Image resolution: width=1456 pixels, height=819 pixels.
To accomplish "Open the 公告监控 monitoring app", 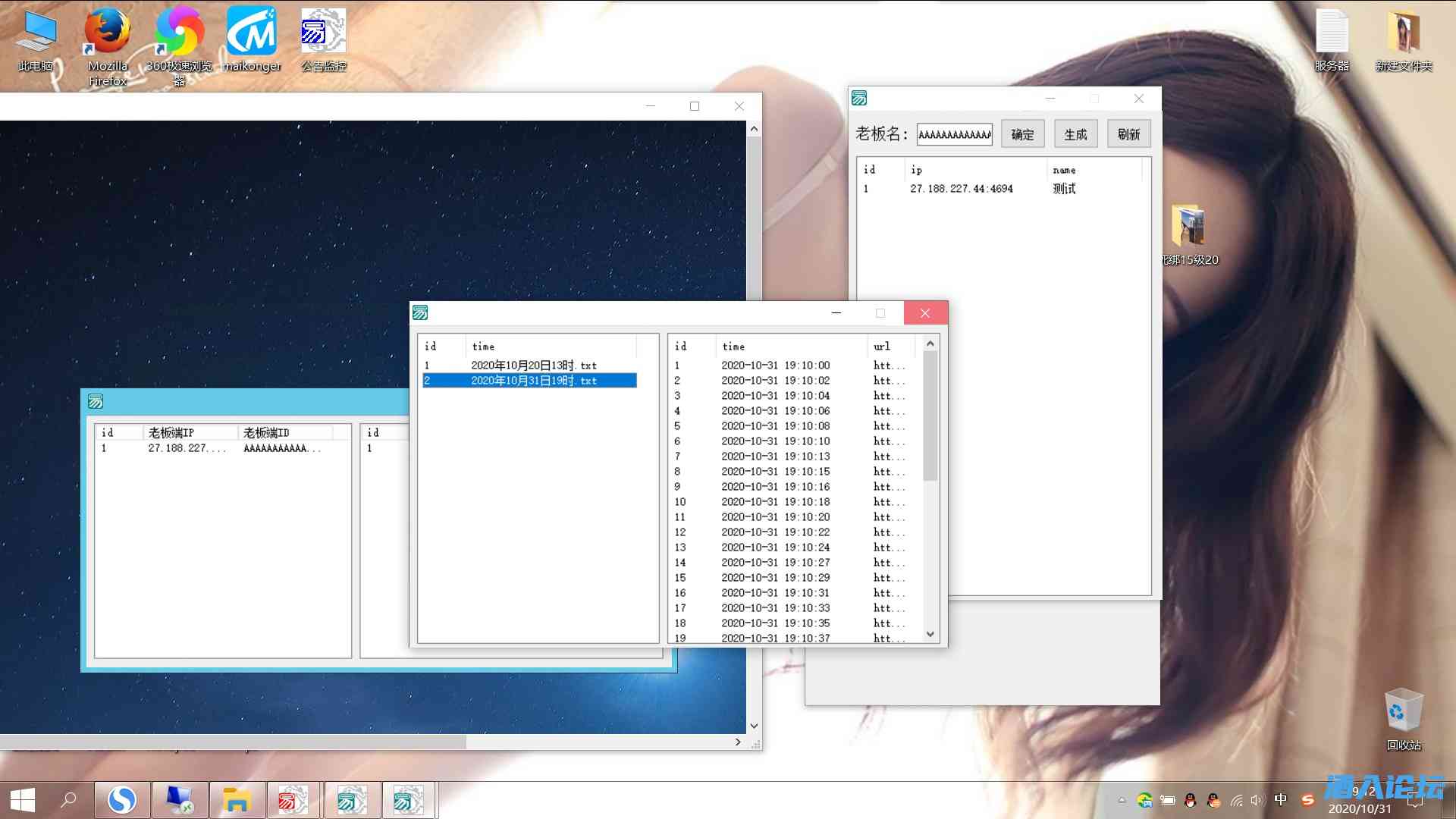I will coord(322,30).
